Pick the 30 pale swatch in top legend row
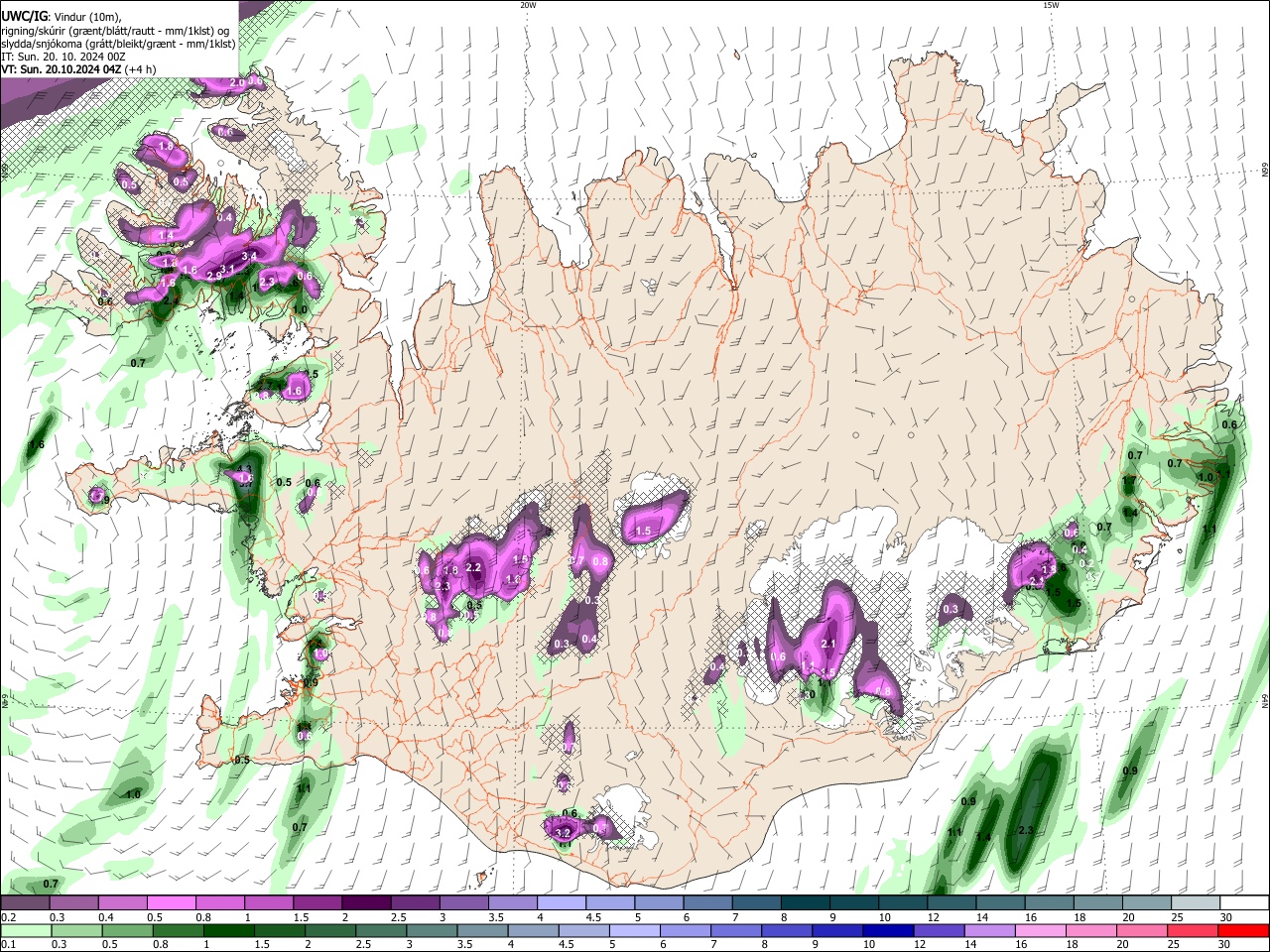Image resolution: width=1270 pixels, height=952 pixels. point(1245,902)
